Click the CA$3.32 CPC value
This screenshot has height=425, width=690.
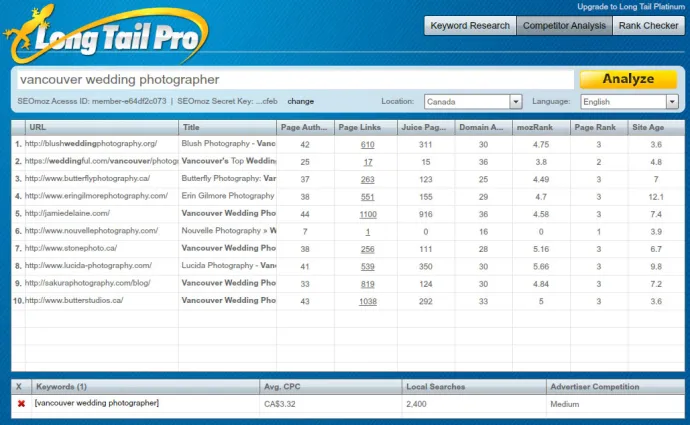coord(279,404)
